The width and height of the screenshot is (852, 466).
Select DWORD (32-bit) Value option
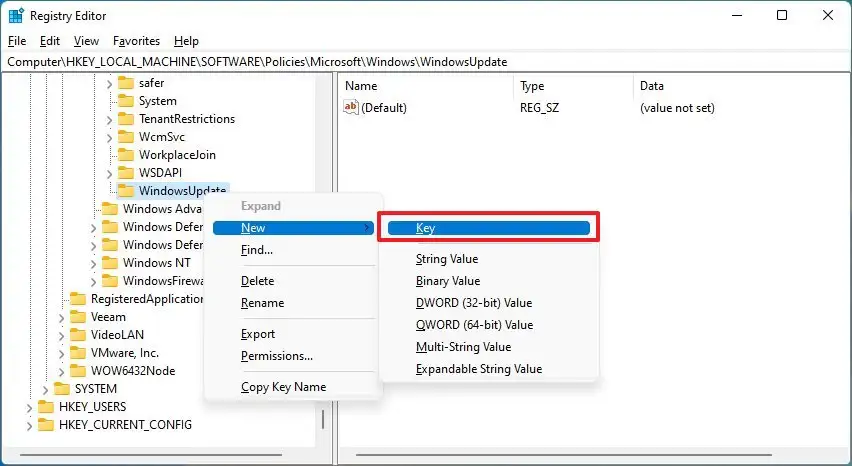tap(473, 303)
